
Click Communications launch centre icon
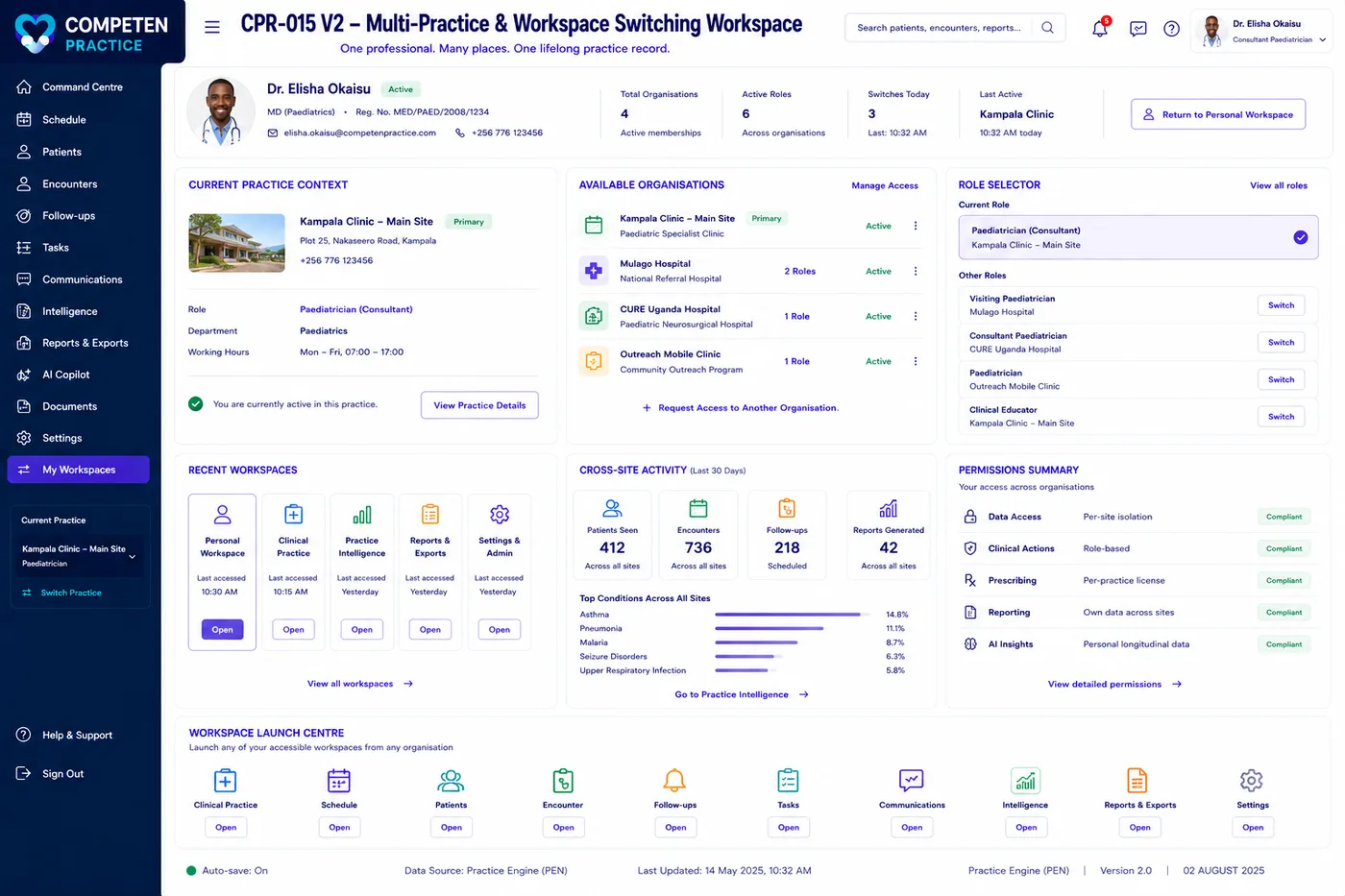click(911, 780)
